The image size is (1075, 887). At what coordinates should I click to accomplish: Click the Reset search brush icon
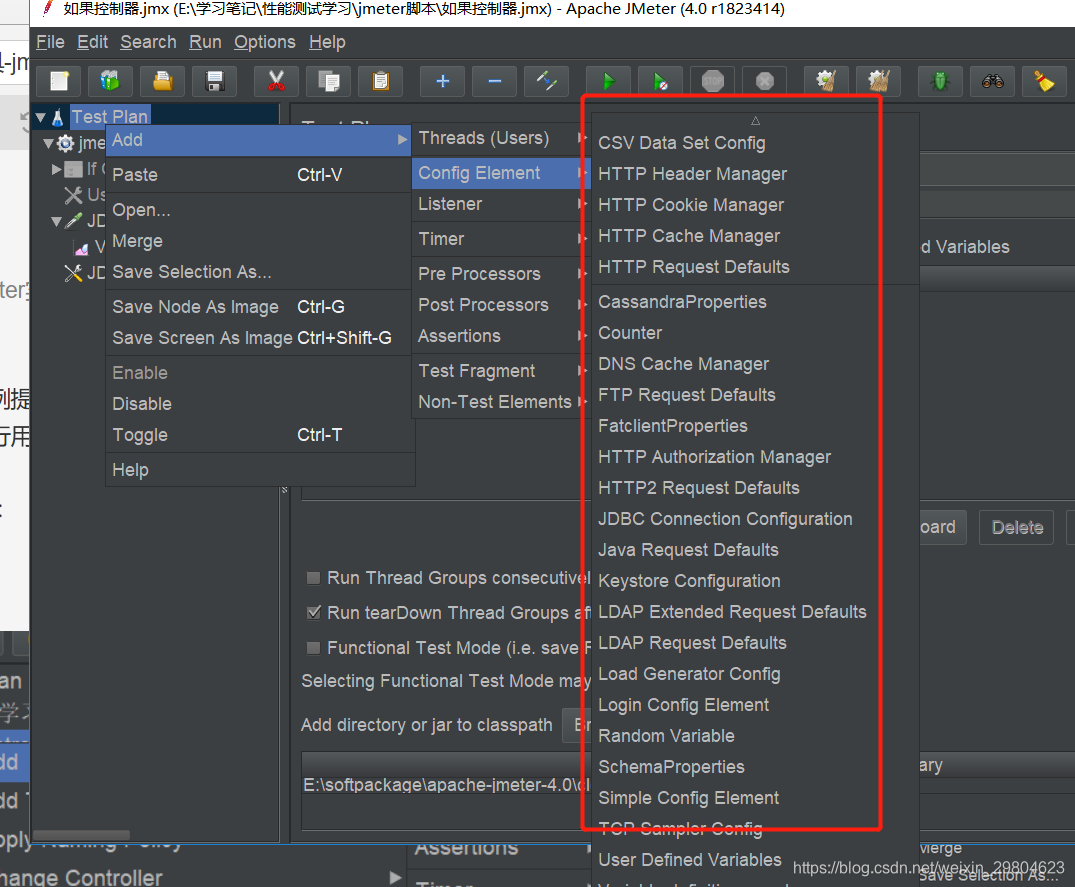1044,82
